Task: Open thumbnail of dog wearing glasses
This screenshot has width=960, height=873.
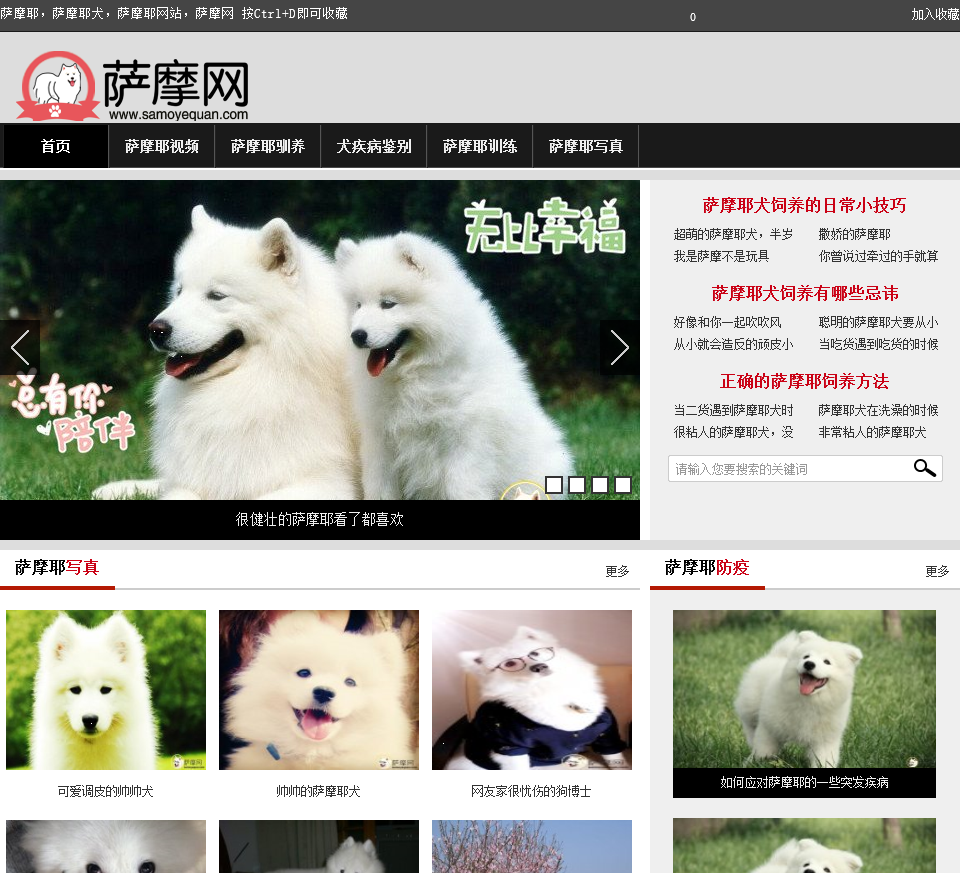Action: [x=532, y=690]
